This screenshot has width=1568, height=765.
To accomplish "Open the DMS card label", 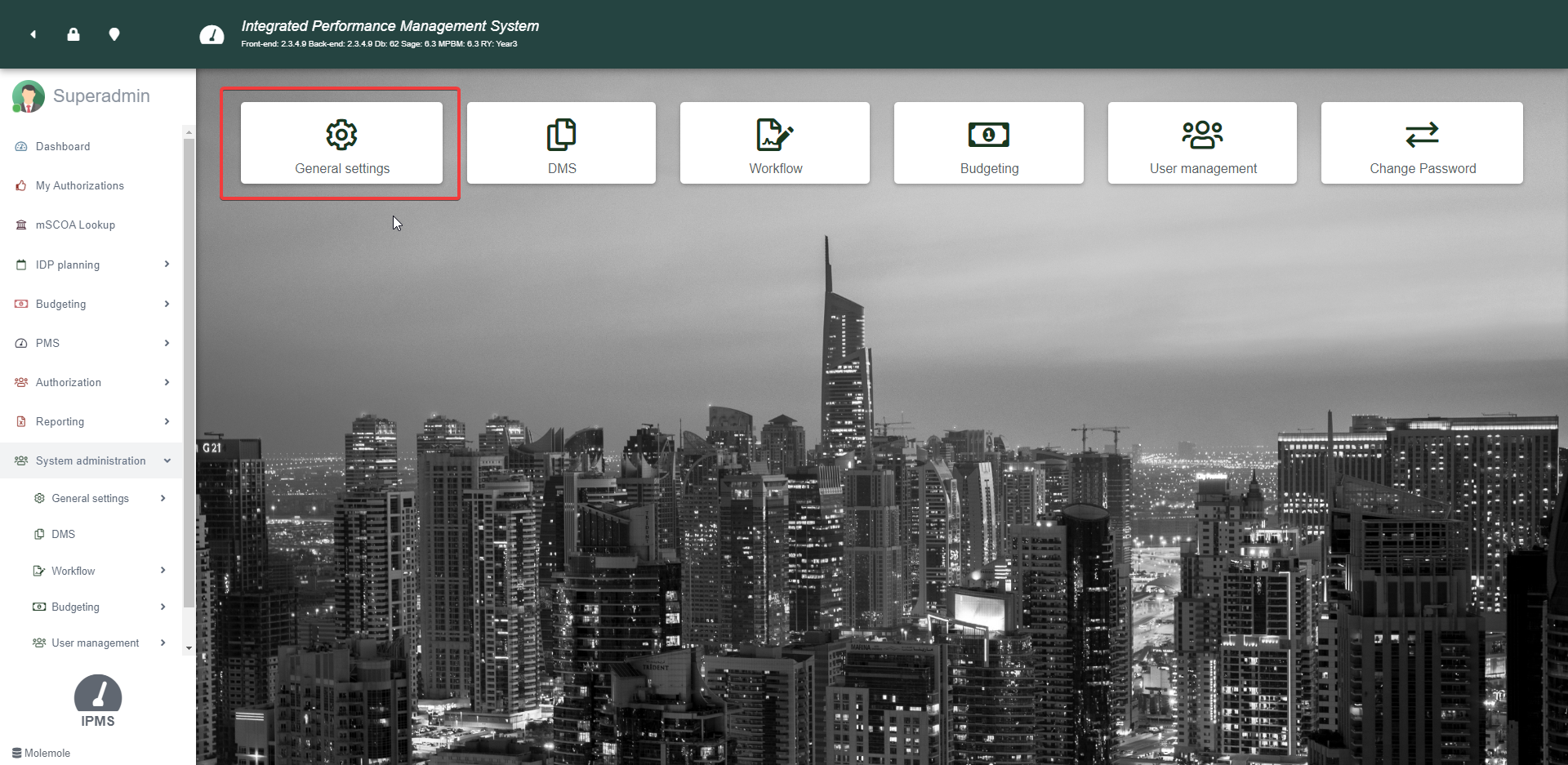I will pos(562,168).
